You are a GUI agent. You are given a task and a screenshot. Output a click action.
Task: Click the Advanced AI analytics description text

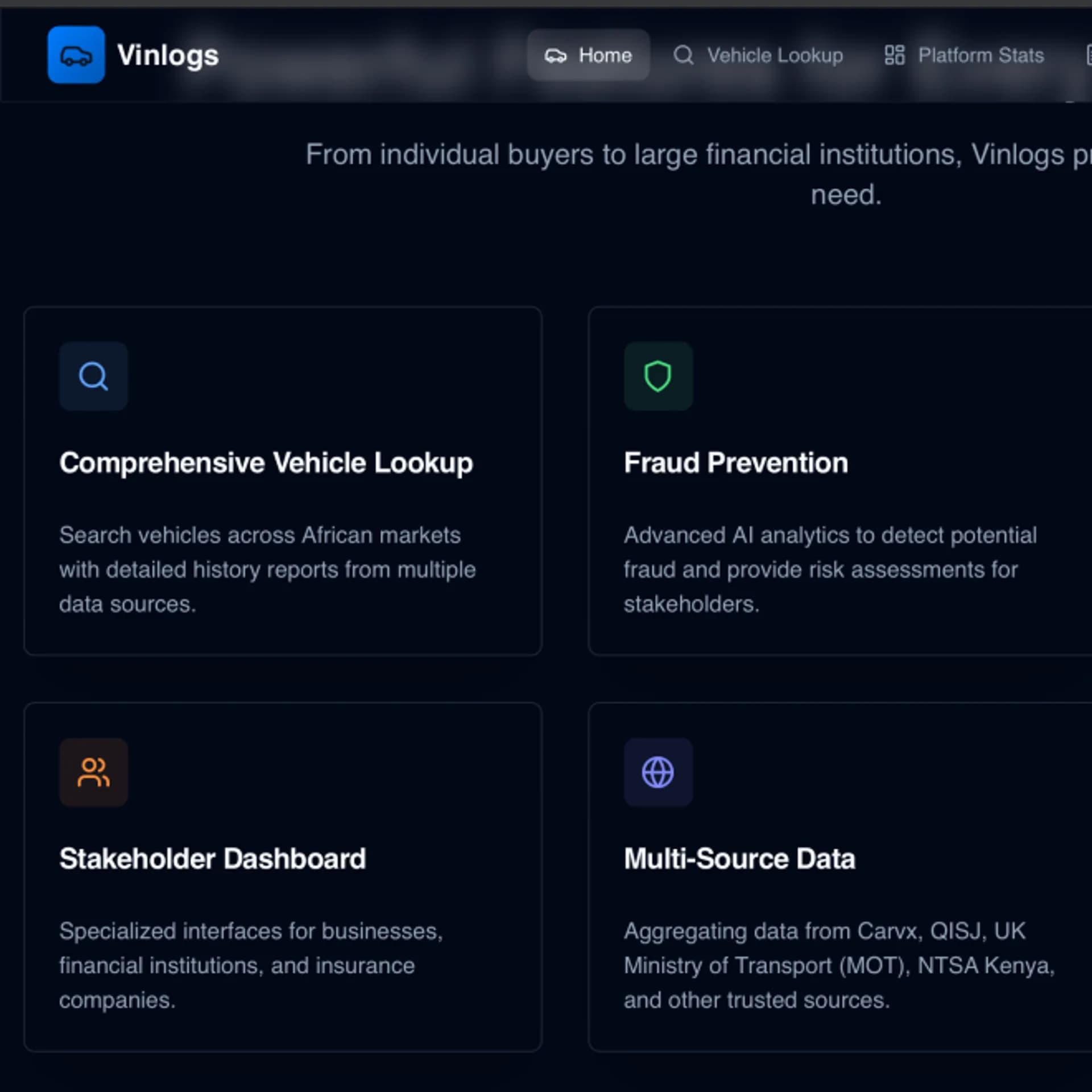(x=830, y=570)
